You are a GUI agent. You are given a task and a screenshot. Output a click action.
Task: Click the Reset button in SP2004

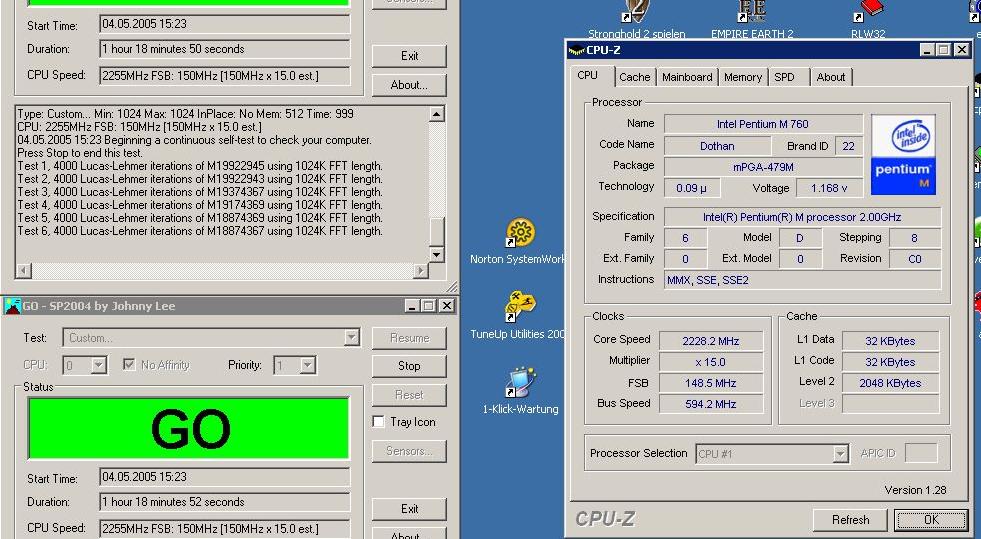pyautogui.click(x=409, y=395)
